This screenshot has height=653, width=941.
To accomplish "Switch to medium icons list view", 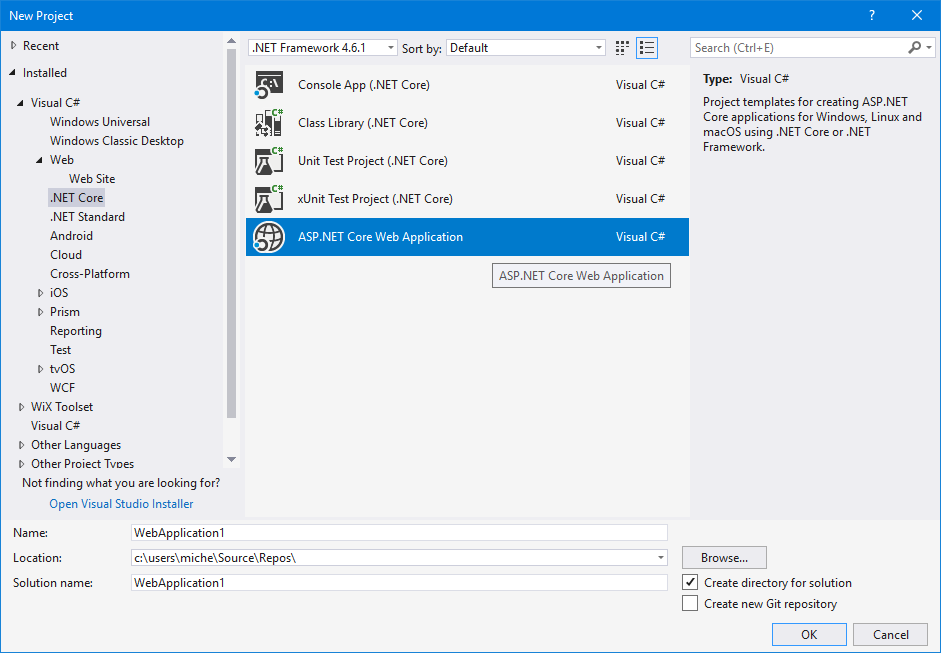I will [x=647, y=48].
